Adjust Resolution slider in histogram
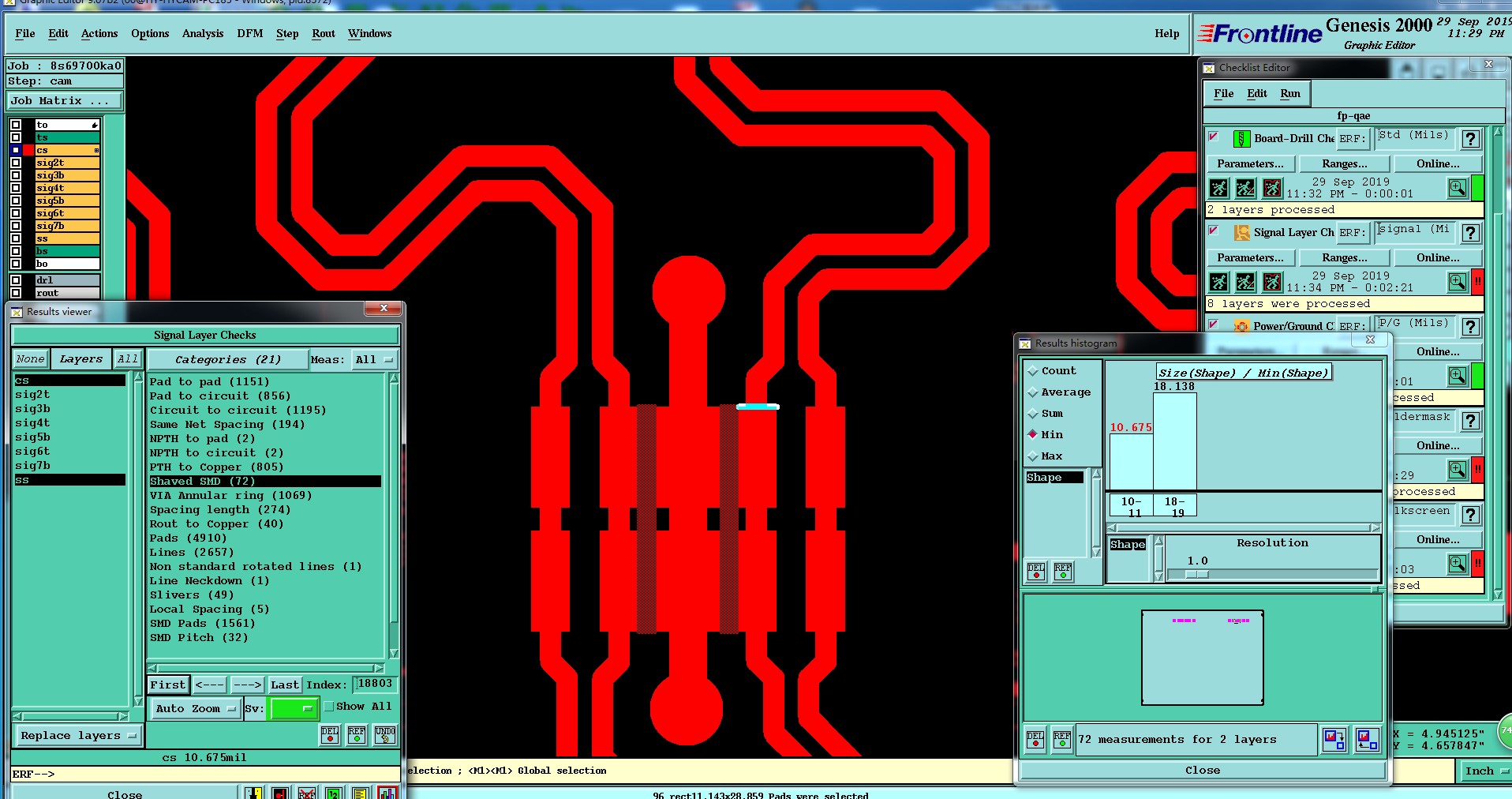Viewport: 1512px width, 799px height. click(x=1197, y=575)
